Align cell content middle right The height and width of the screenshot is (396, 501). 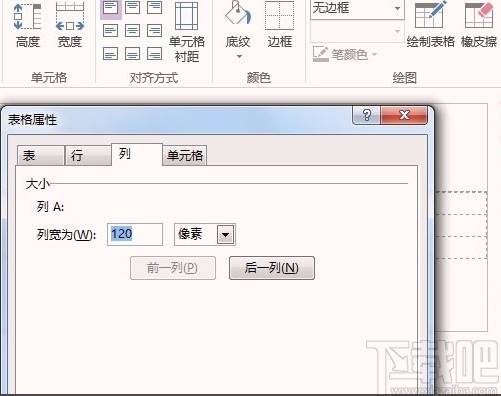[154, 31]
